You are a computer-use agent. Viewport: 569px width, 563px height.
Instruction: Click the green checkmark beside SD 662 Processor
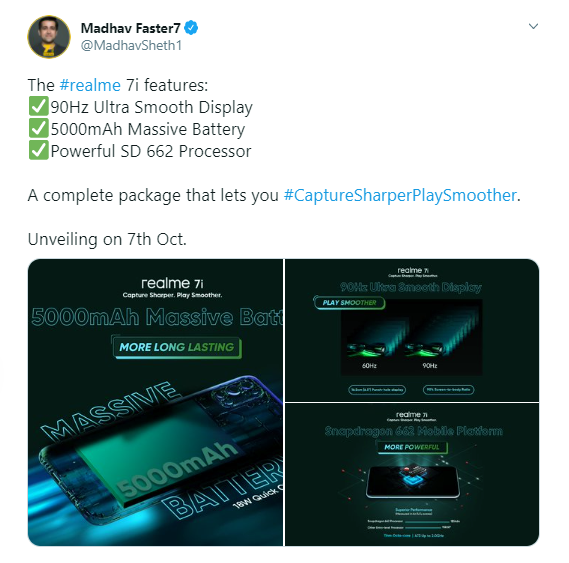point(38,150)
